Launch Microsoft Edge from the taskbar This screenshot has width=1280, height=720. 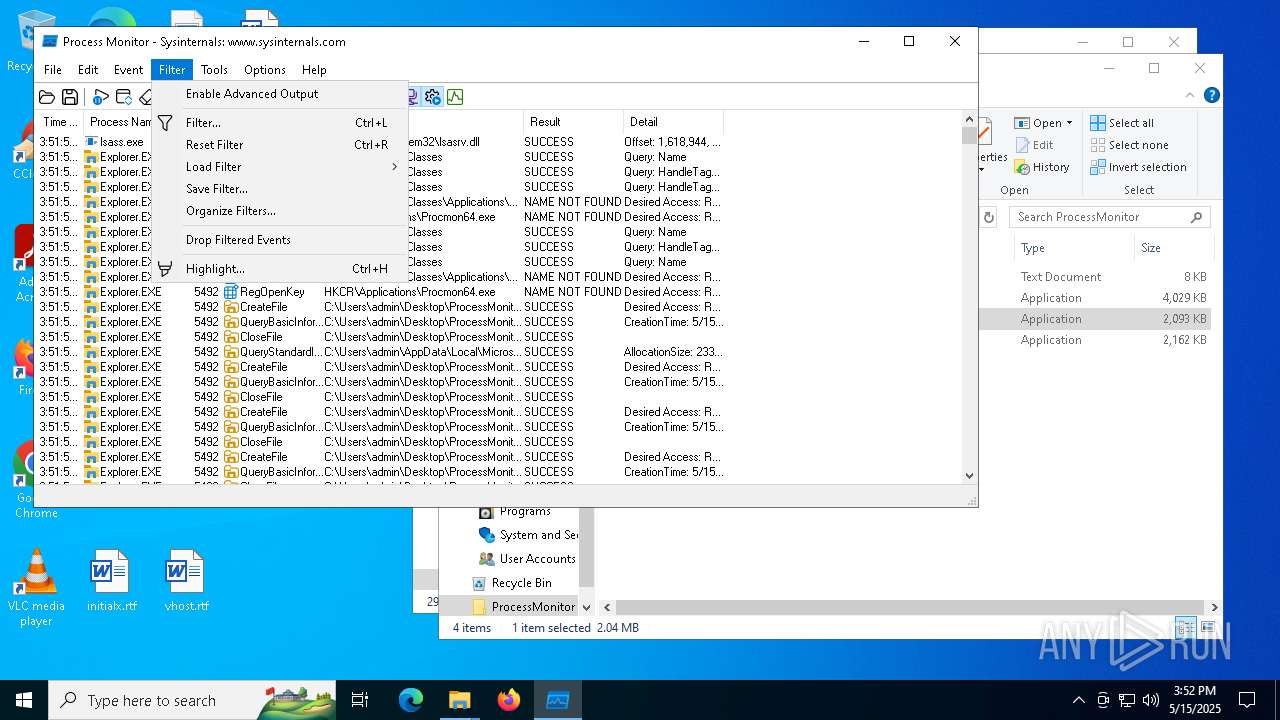tap(411, 700)
